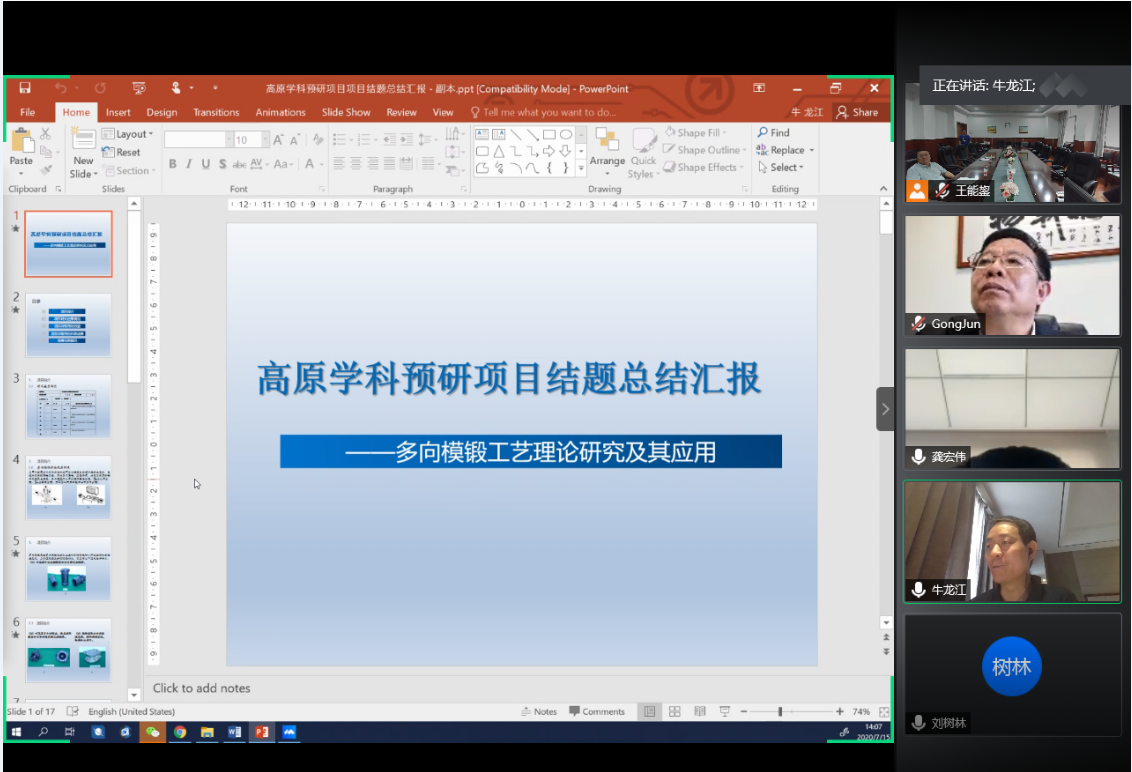The width and height of the screenshot is (1132, 772).
Task: Switch to the Slide Show tab
Action: point(346,112)
